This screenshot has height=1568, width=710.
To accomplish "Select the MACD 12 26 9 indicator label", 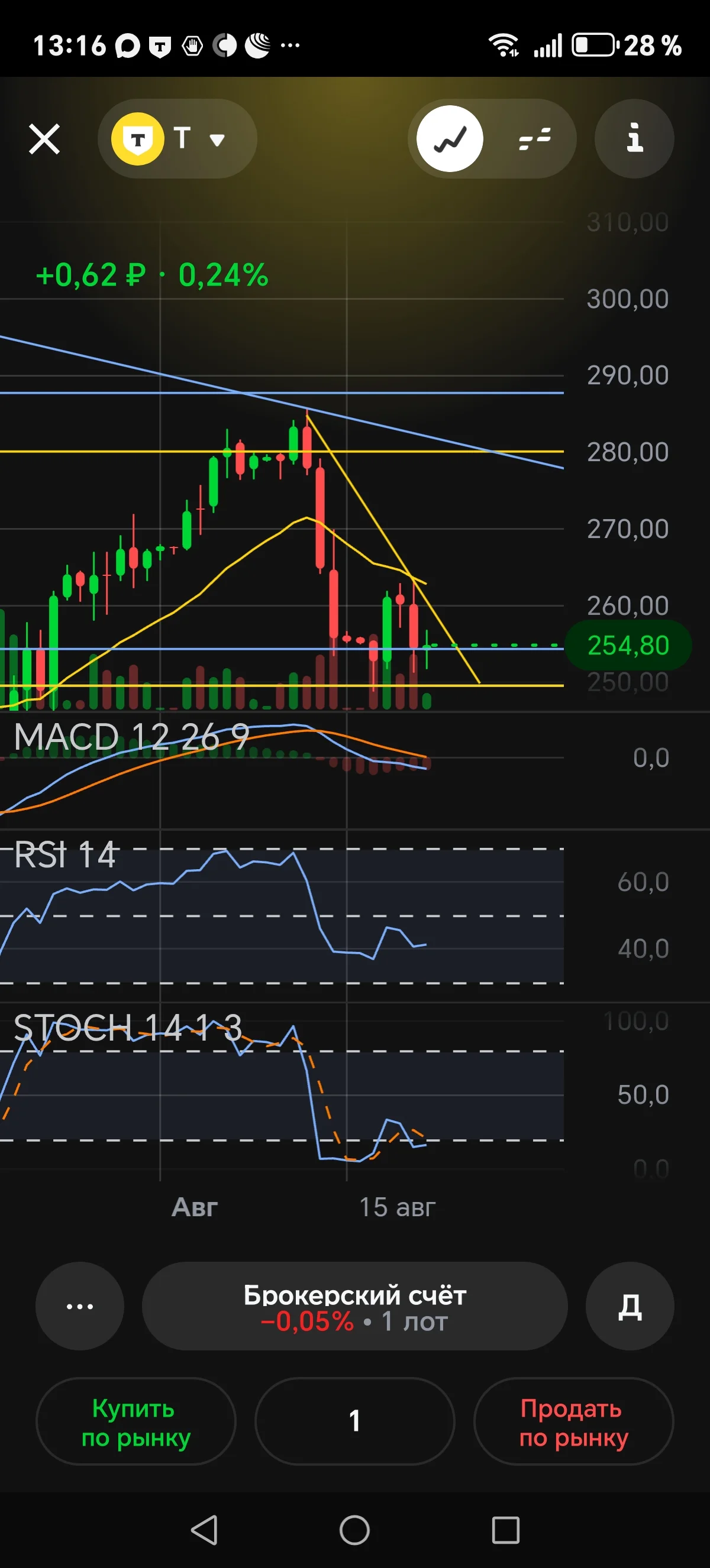I will pos(131,737).
